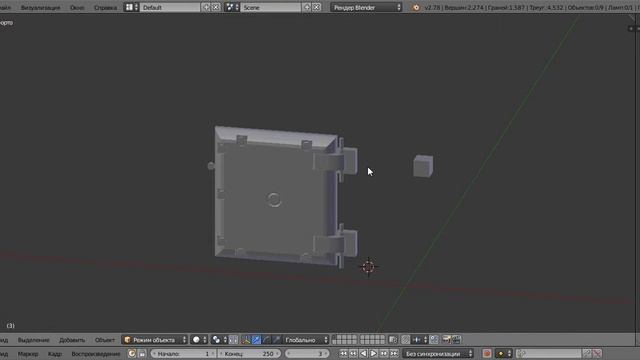Open the viewport shading sphere dropdown
The width and height of the screenshot is (640, 360).
[x=199, y=340]
